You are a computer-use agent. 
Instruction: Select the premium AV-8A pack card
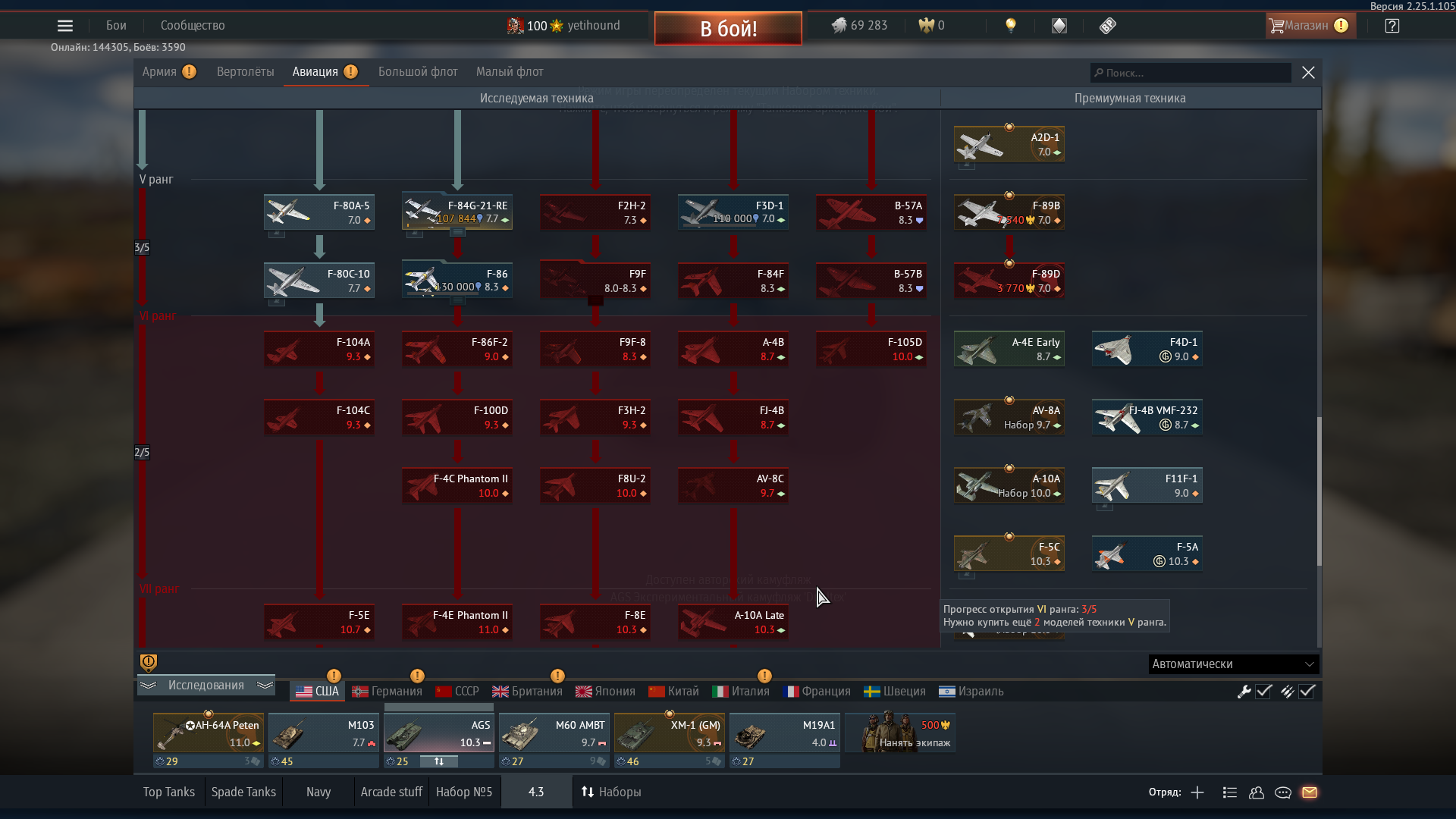click(1009, 417)
